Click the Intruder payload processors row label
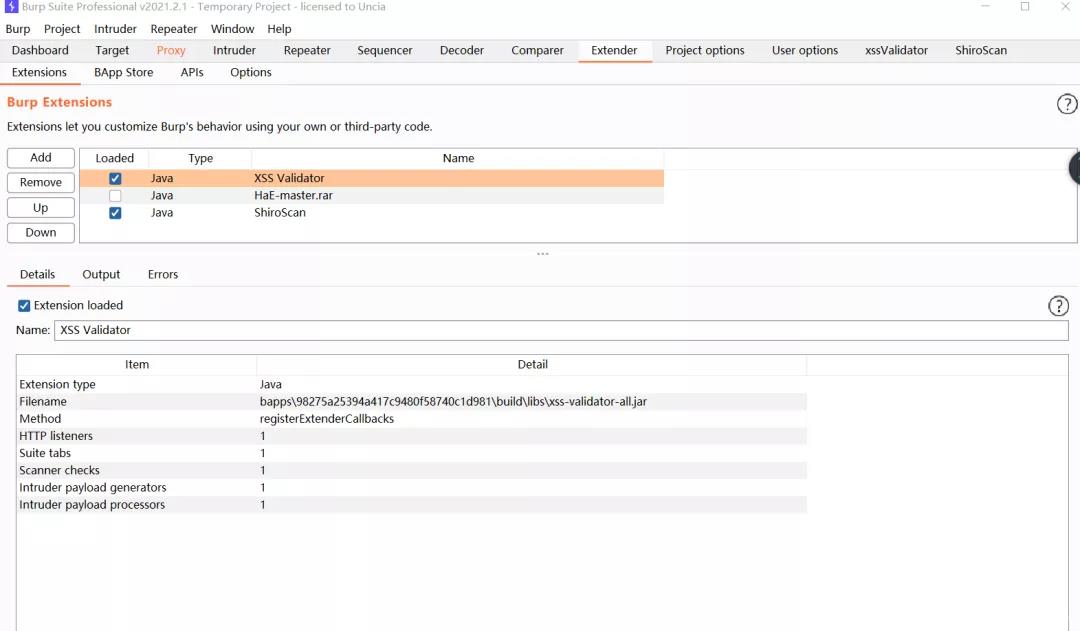 coord(92,505)
